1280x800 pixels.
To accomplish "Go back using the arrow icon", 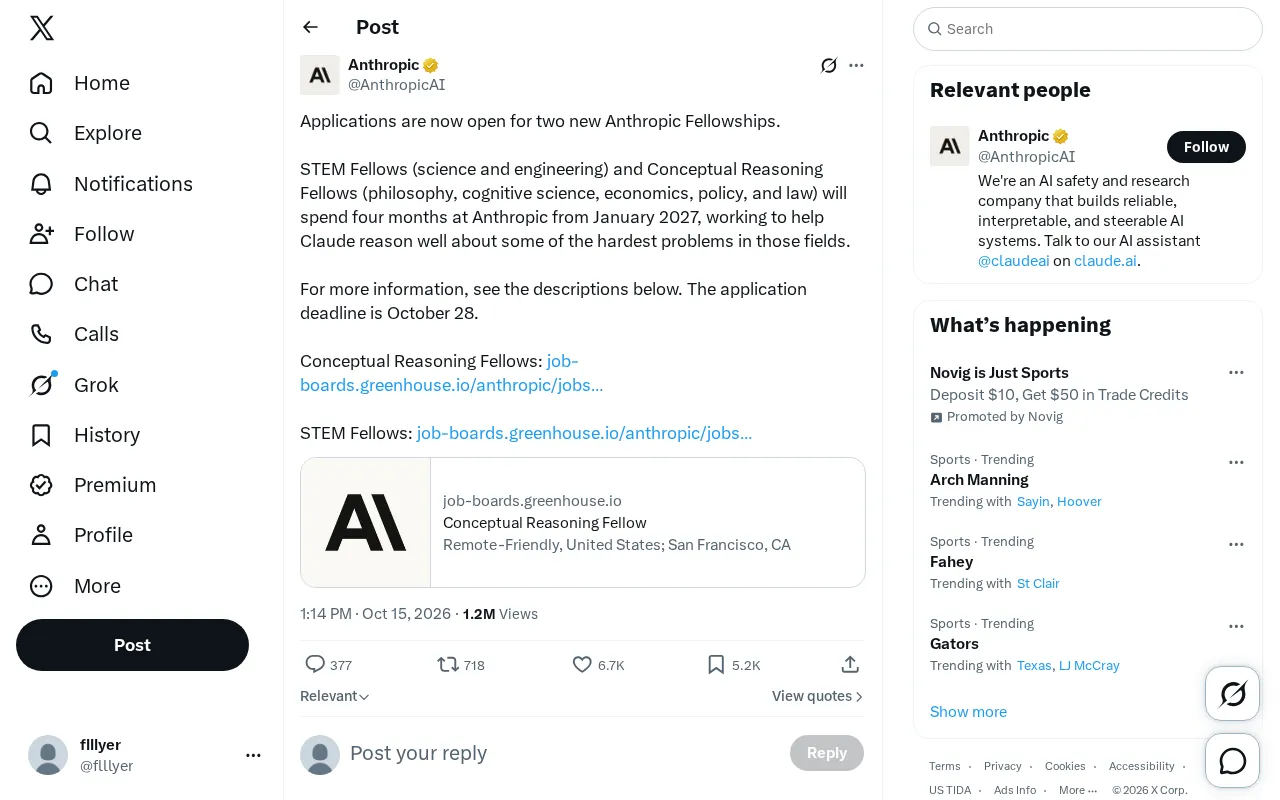I will pos(311,27).
